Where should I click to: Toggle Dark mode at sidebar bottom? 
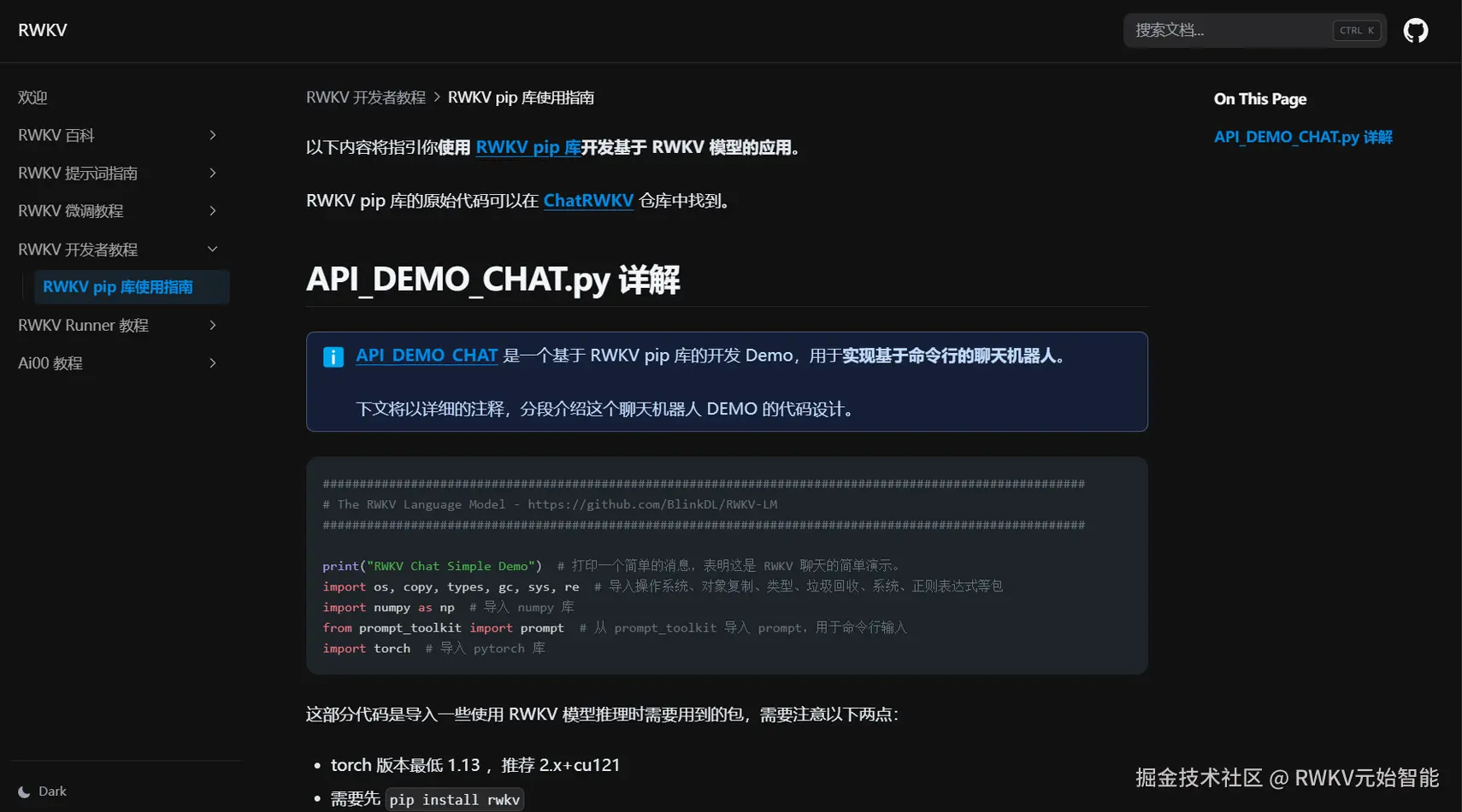(43, 791)
